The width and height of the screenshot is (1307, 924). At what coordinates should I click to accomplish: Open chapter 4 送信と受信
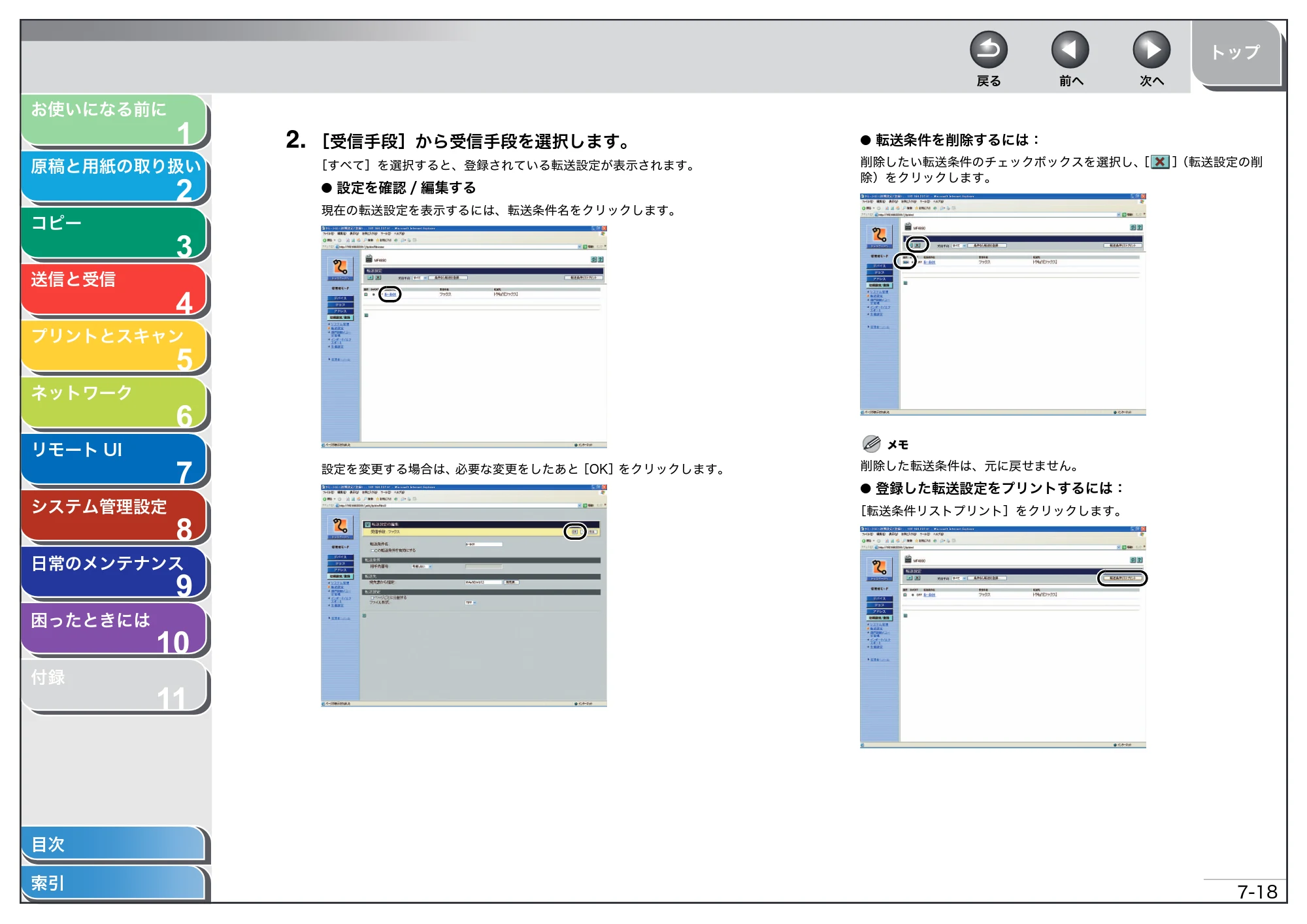(x=114, y=290)
